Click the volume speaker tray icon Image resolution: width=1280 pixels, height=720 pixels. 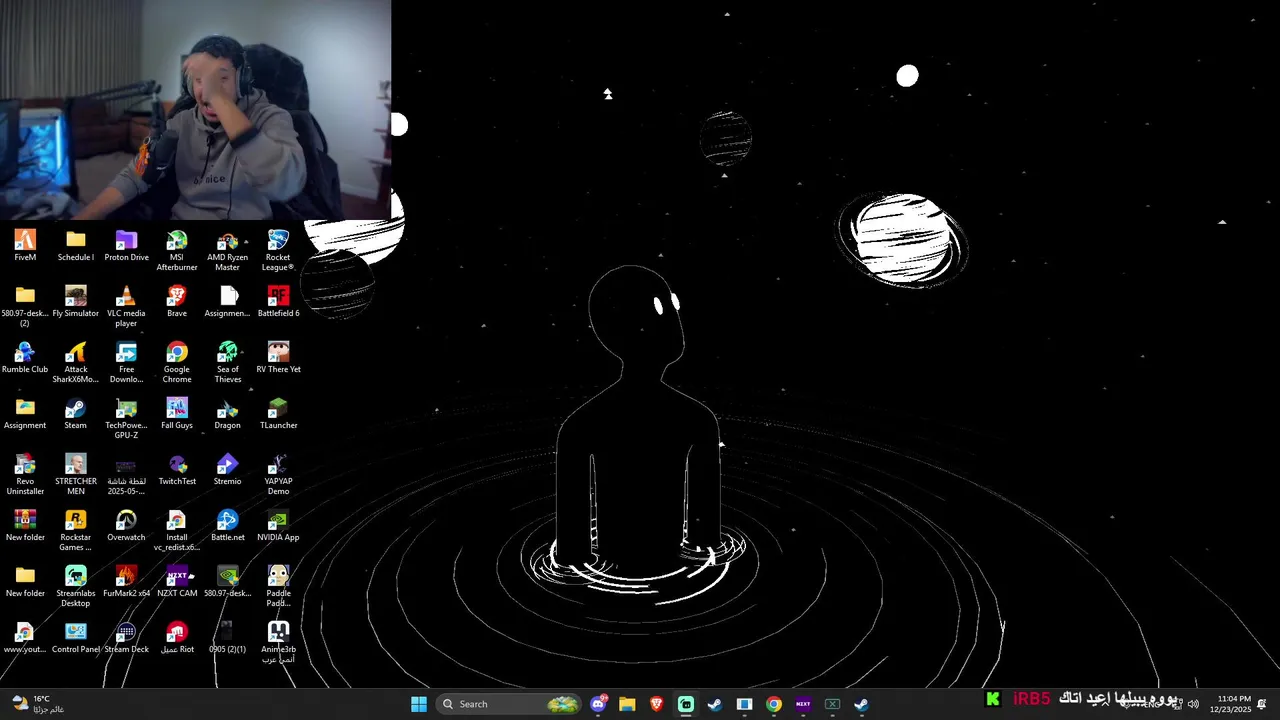[1193, 704]
